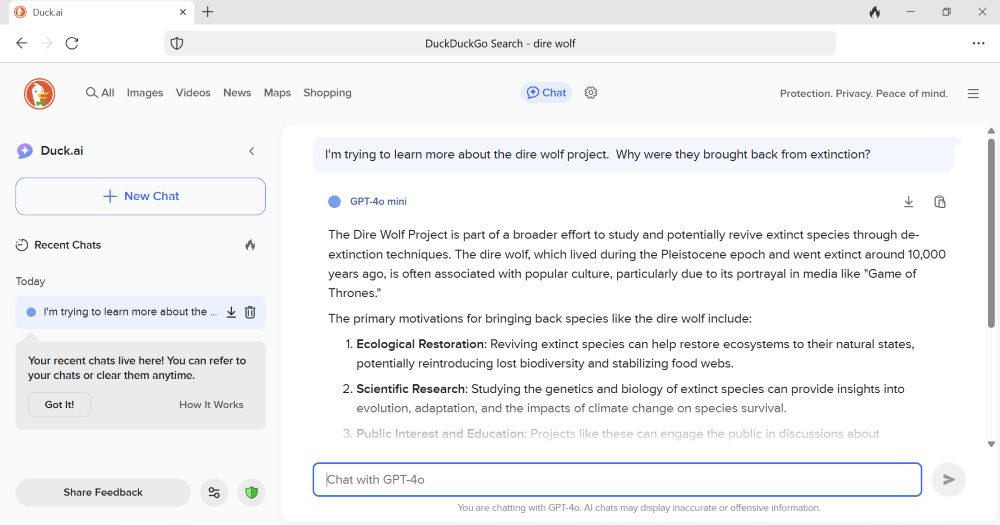Copy the GPT-4o mini response
Screen dimensions: 1000x526
click(939, 201)
